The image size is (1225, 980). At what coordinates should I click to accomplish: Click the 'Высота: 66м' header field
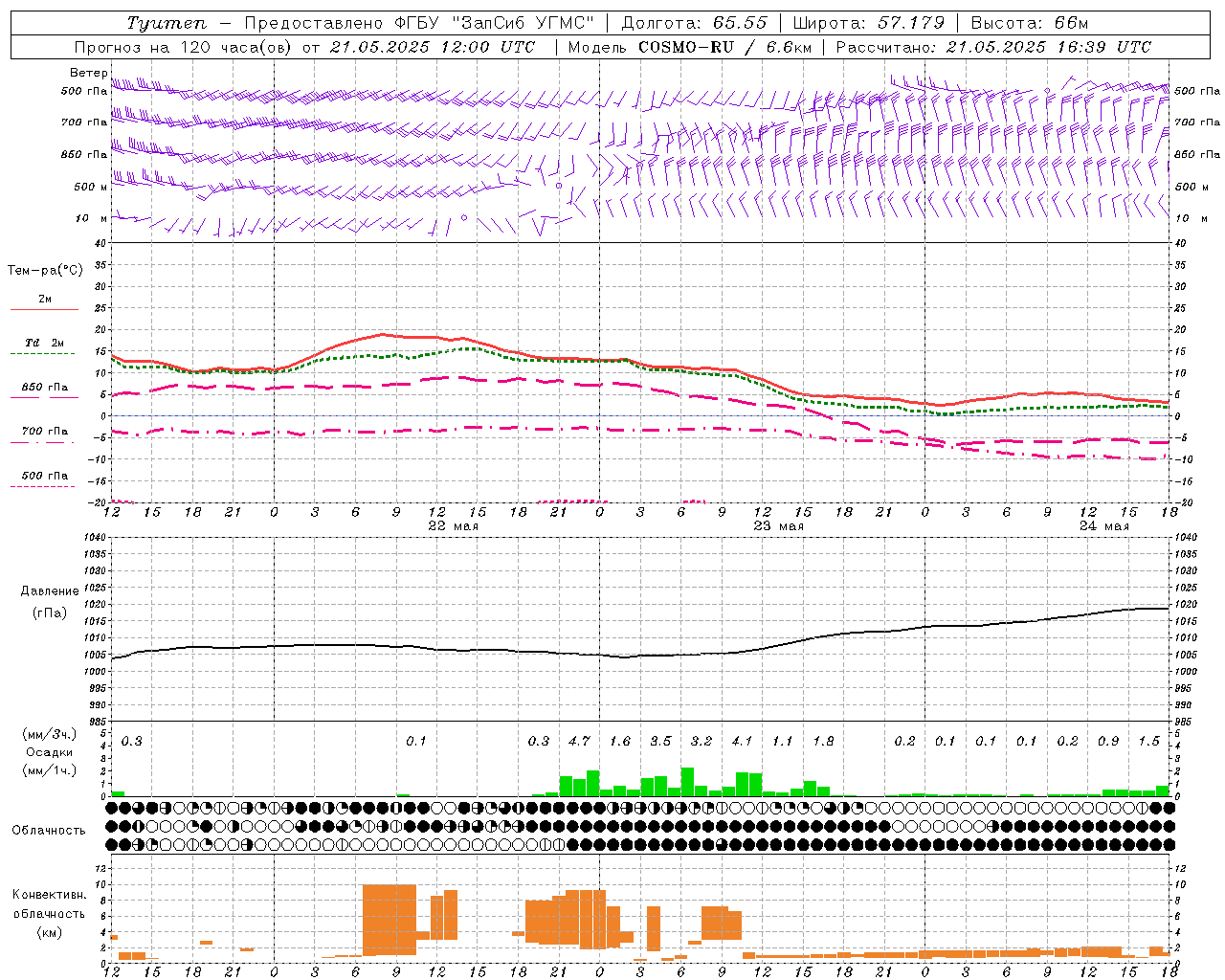[1029, 23]
